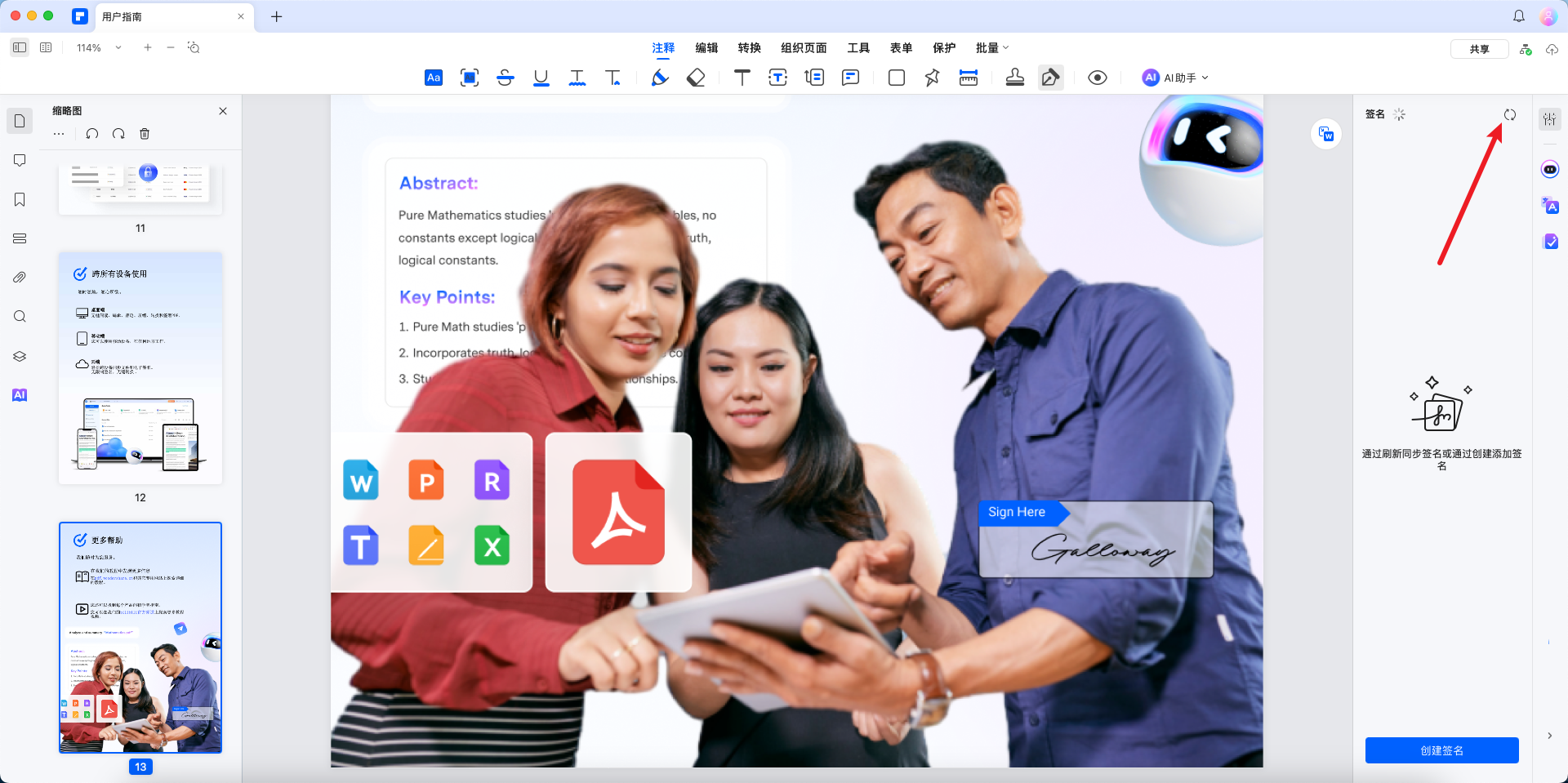Toggle annotation visibility eye icon
This screenshot has height=783, width=1568.
pyautogui.click(x=1098, y=78)
